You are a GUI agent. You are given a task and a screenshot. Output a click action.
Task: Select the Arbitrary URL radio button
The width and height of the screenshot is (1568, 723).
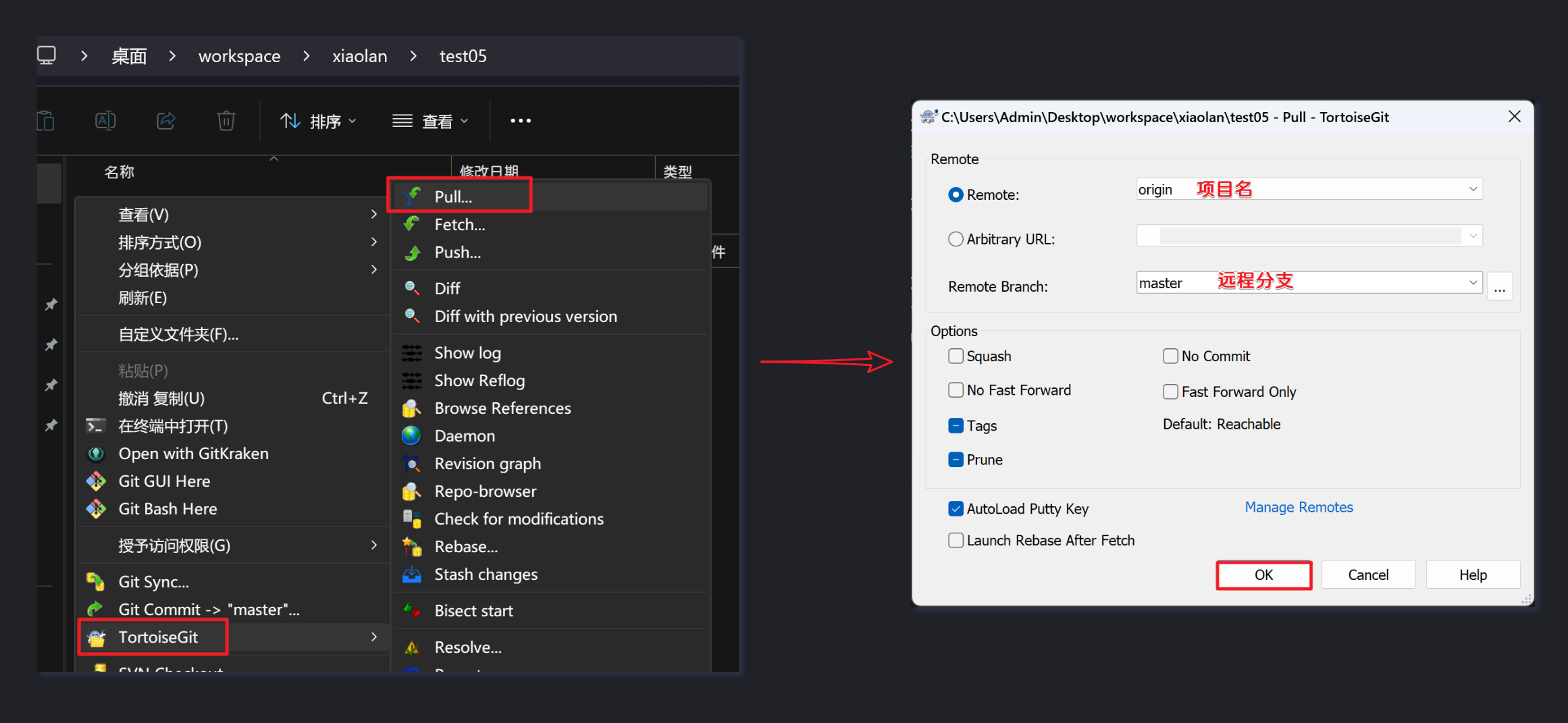coord(956,239)
